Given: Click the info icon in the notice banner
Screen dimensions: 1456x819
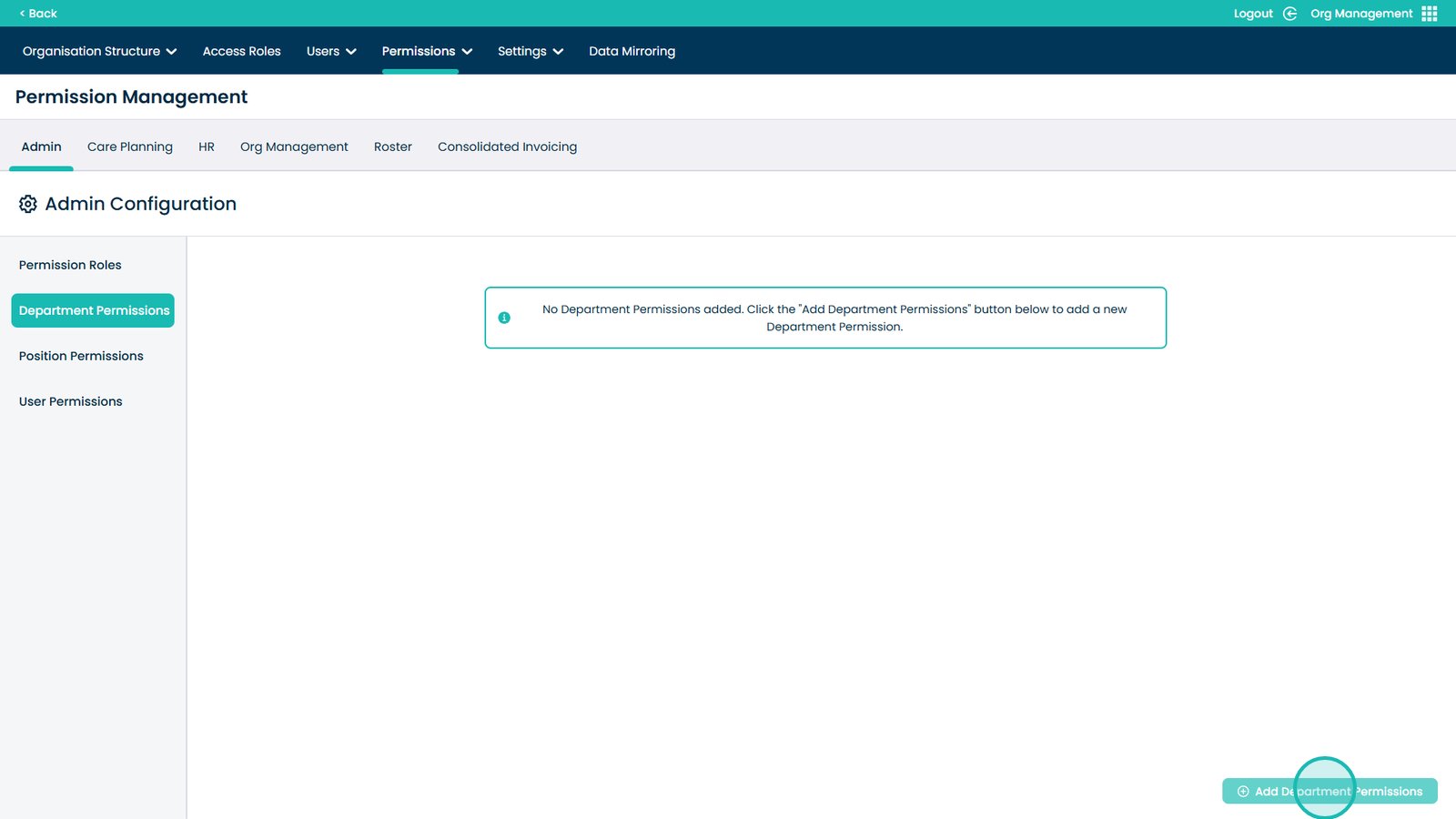Looking at the screenshot, I should pos(504,318).
